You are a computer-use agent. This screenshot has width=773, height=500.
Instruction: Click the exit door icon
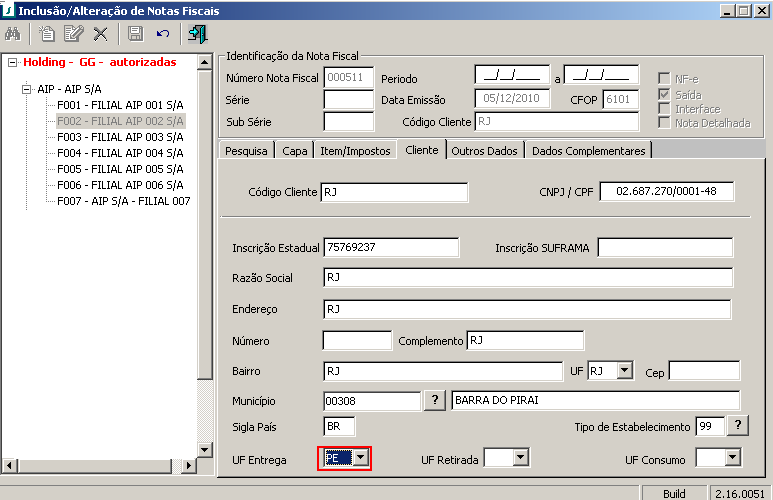197,34
